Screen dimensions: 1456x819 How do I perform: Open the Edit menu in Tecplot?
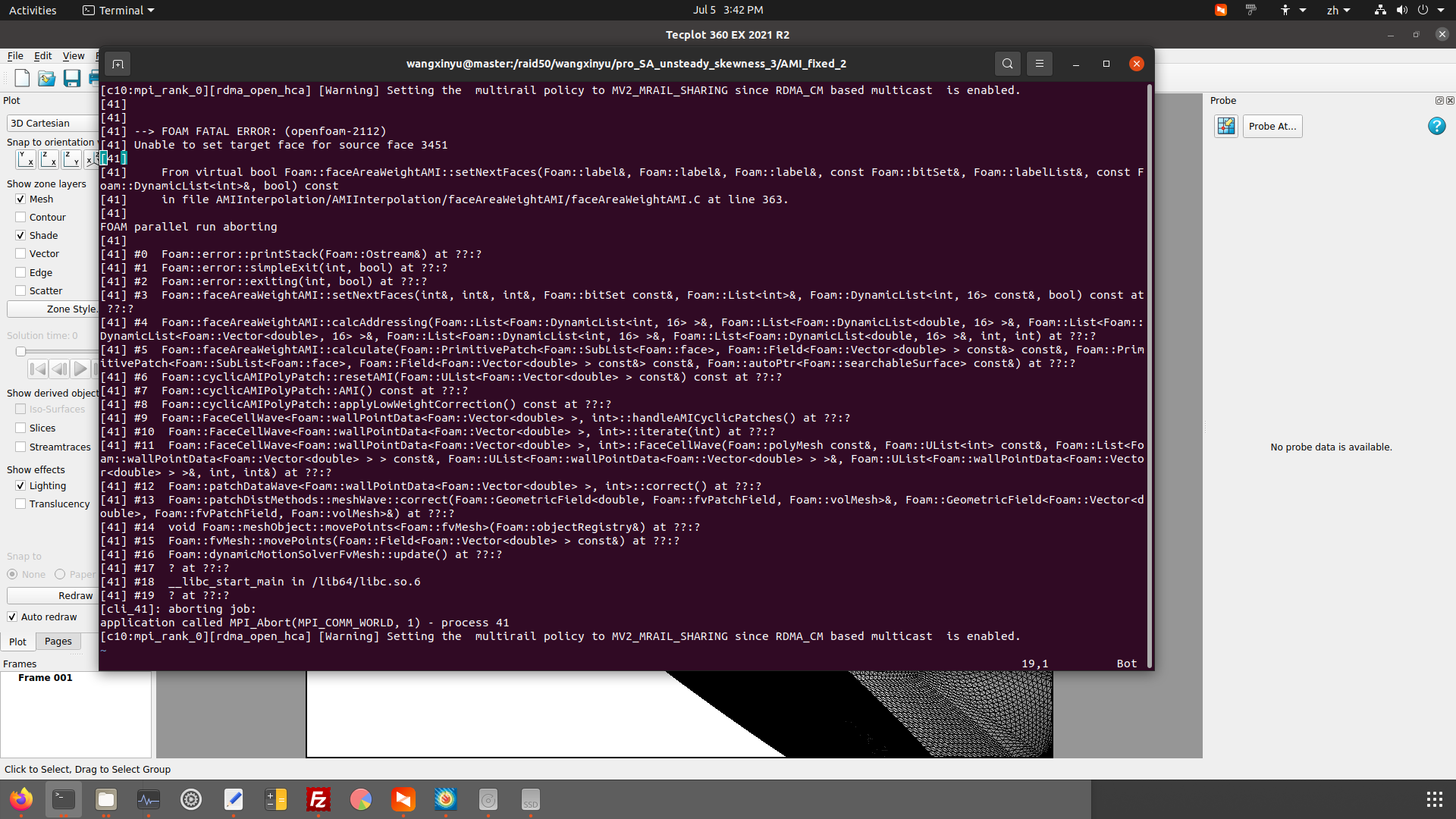[42, 55]
